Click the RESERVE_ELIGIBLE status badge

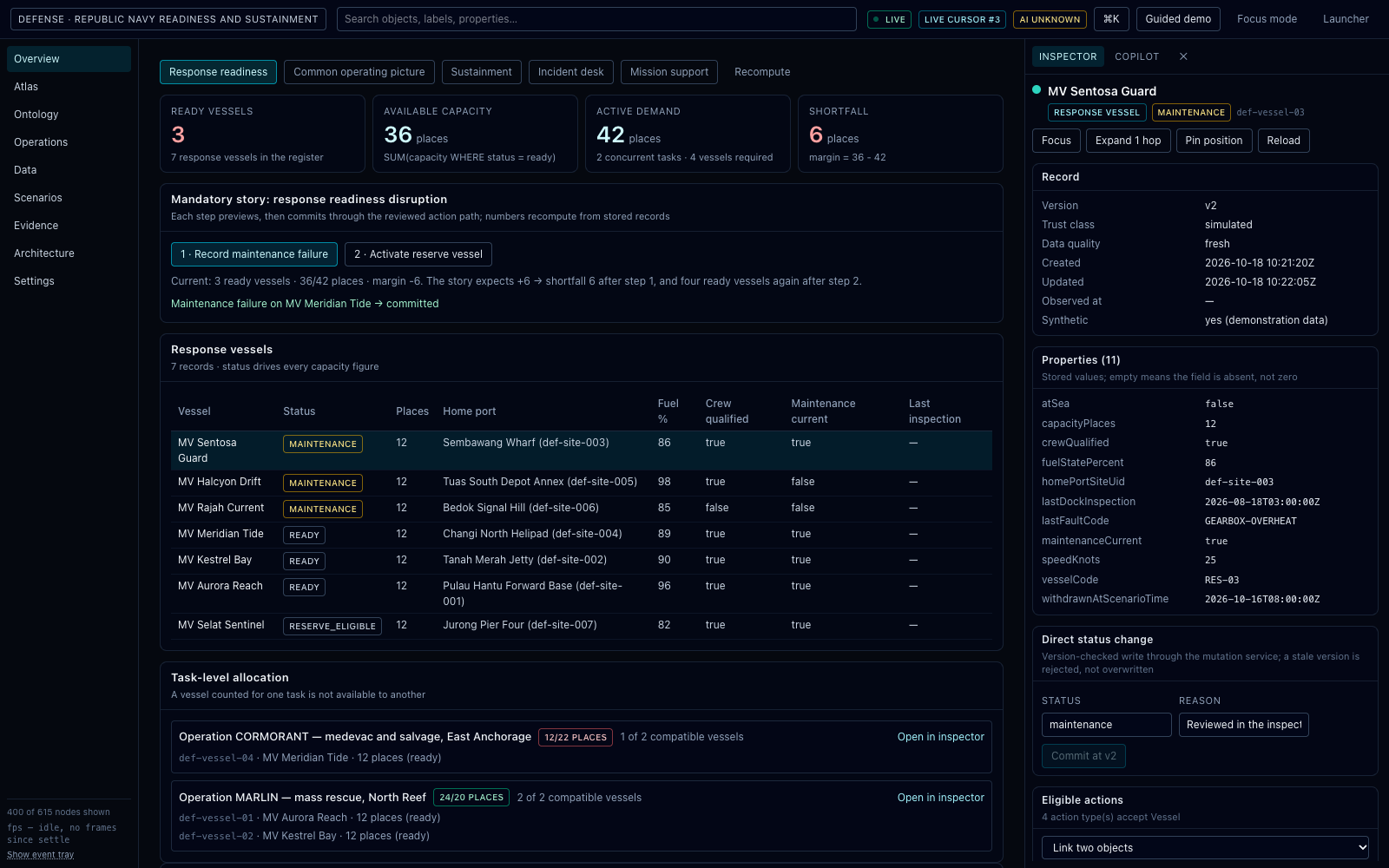tap(332, 626)
